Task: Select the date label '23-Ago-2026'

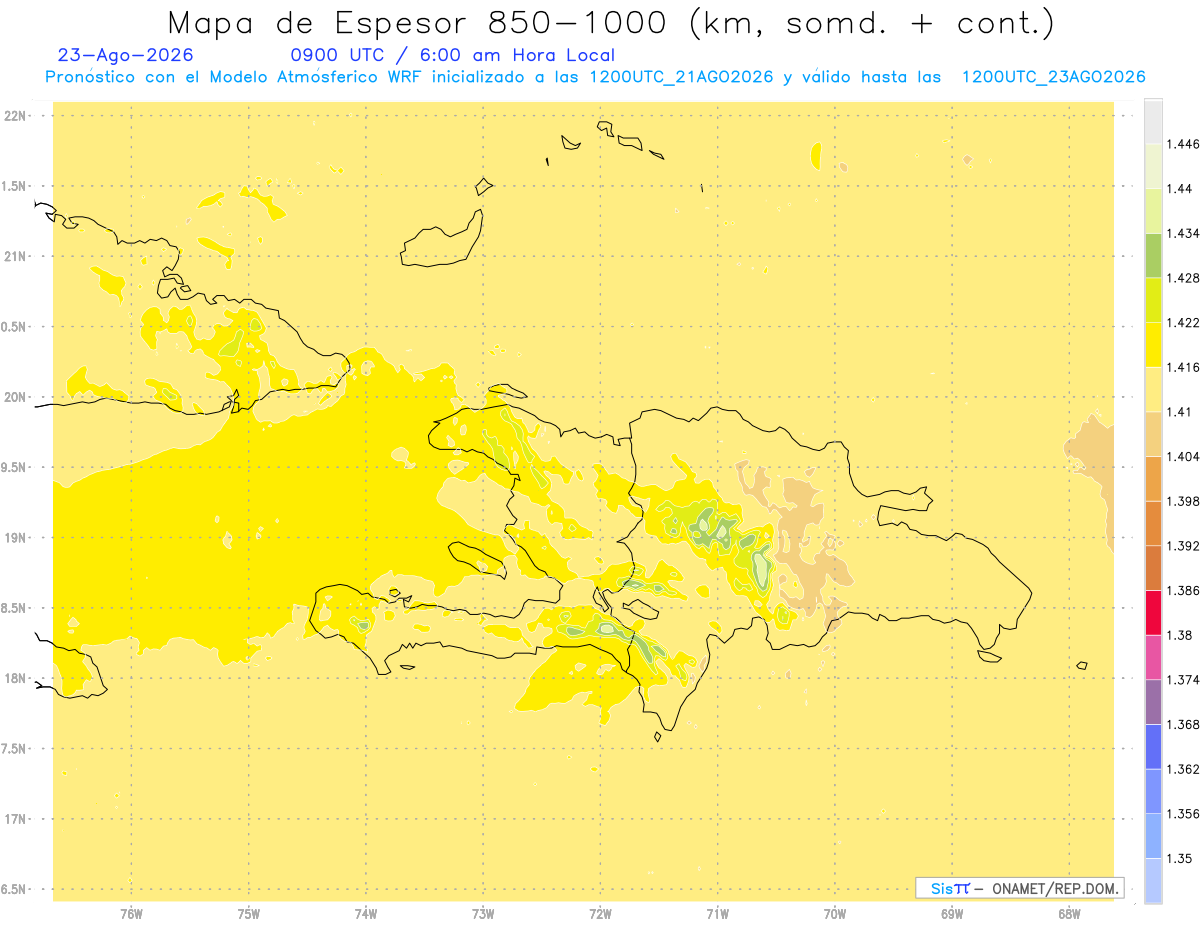Action: (x=126, y=55)
